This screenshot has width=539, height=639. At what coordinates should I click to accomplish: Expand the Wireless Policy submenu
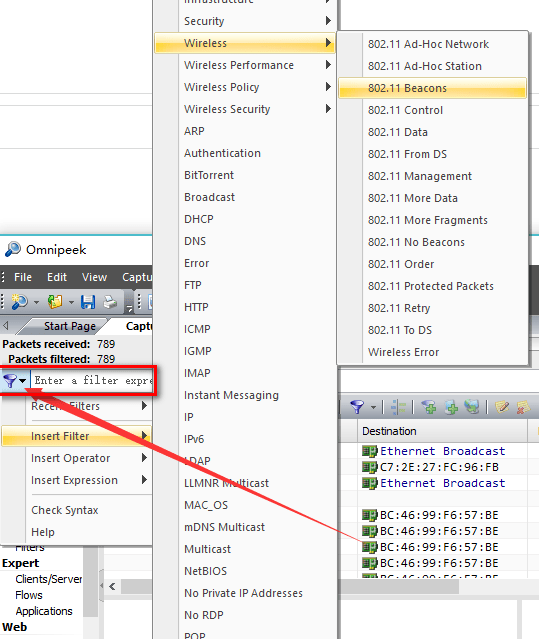(x=328, y=87)
